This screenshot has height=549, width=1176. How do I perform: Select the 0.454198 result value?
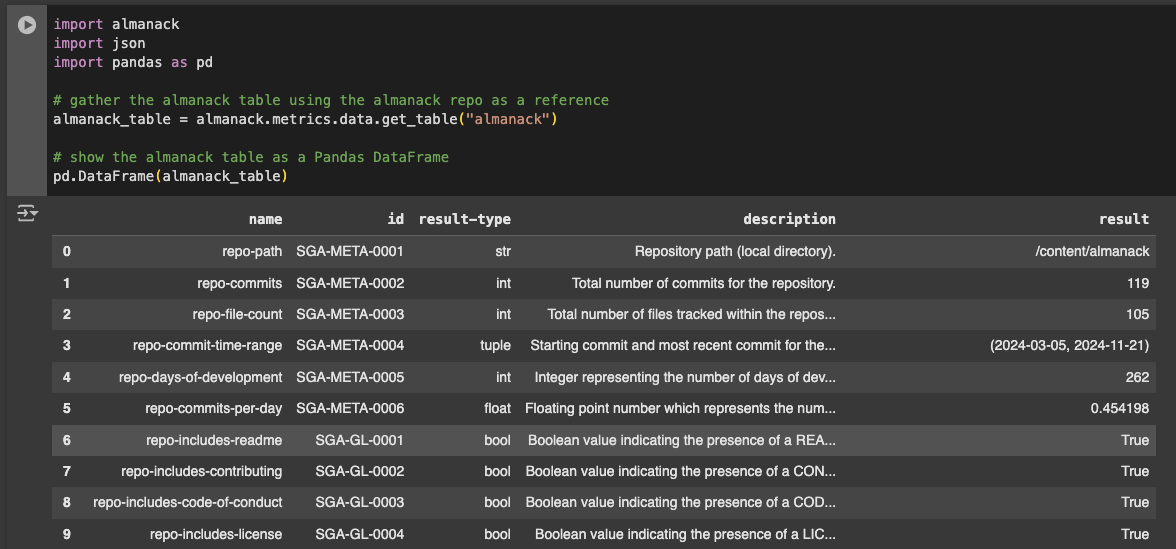1120,409
